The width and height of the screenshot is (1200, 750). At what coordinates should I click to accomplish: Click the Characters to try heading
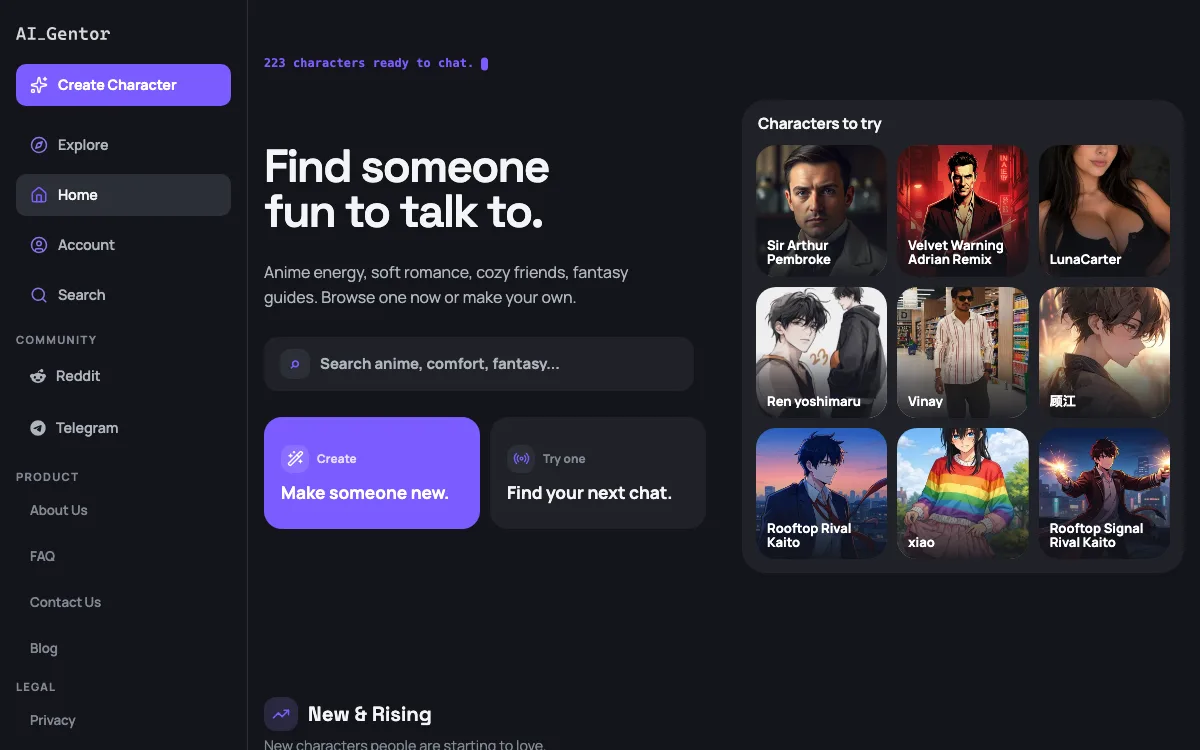coord(820,124)
